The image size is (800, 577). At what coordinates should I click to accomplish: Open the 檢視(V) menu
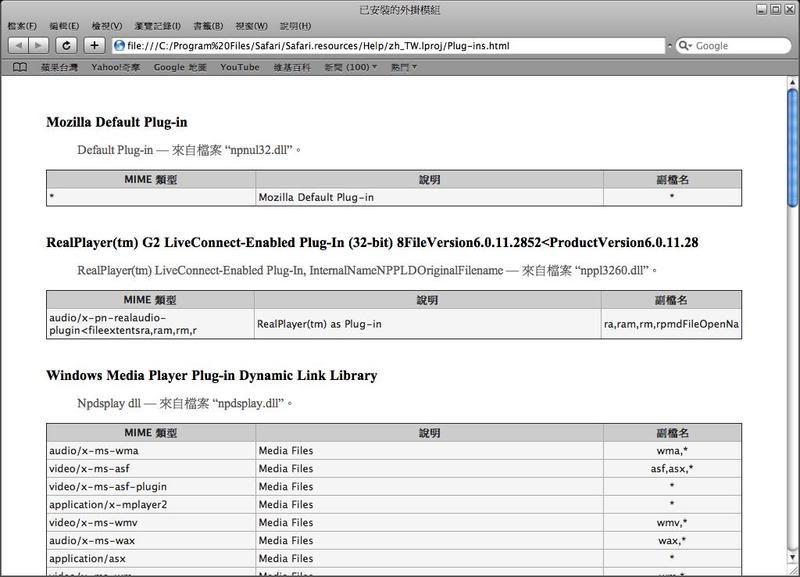click(x=107, y=26)
